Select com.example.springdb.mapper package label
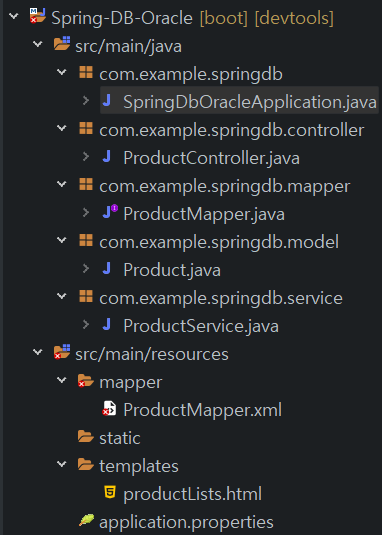This screenshot has height=535, width=382. 224,186
